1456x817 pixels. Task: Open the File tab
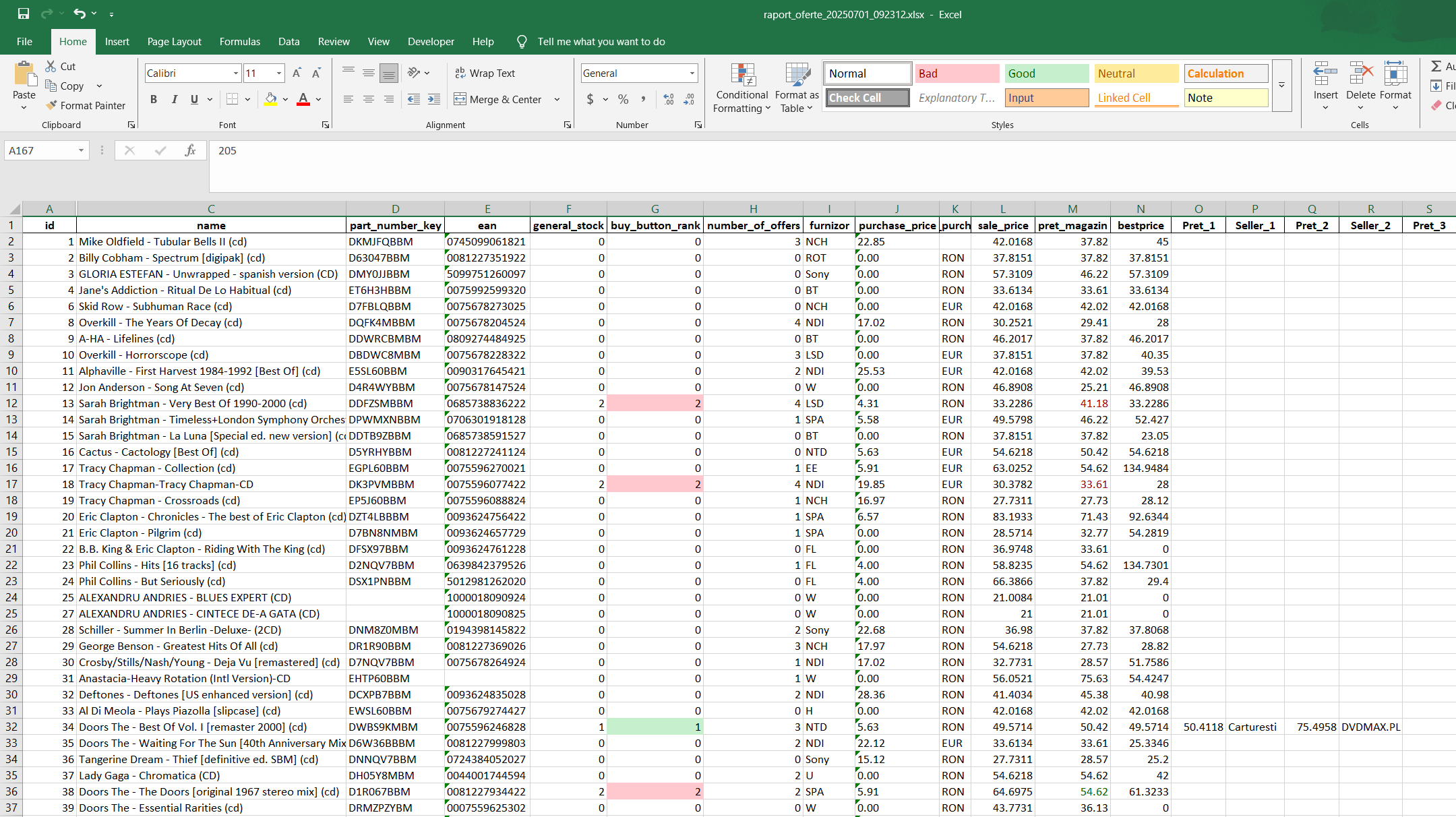(25, 41)
